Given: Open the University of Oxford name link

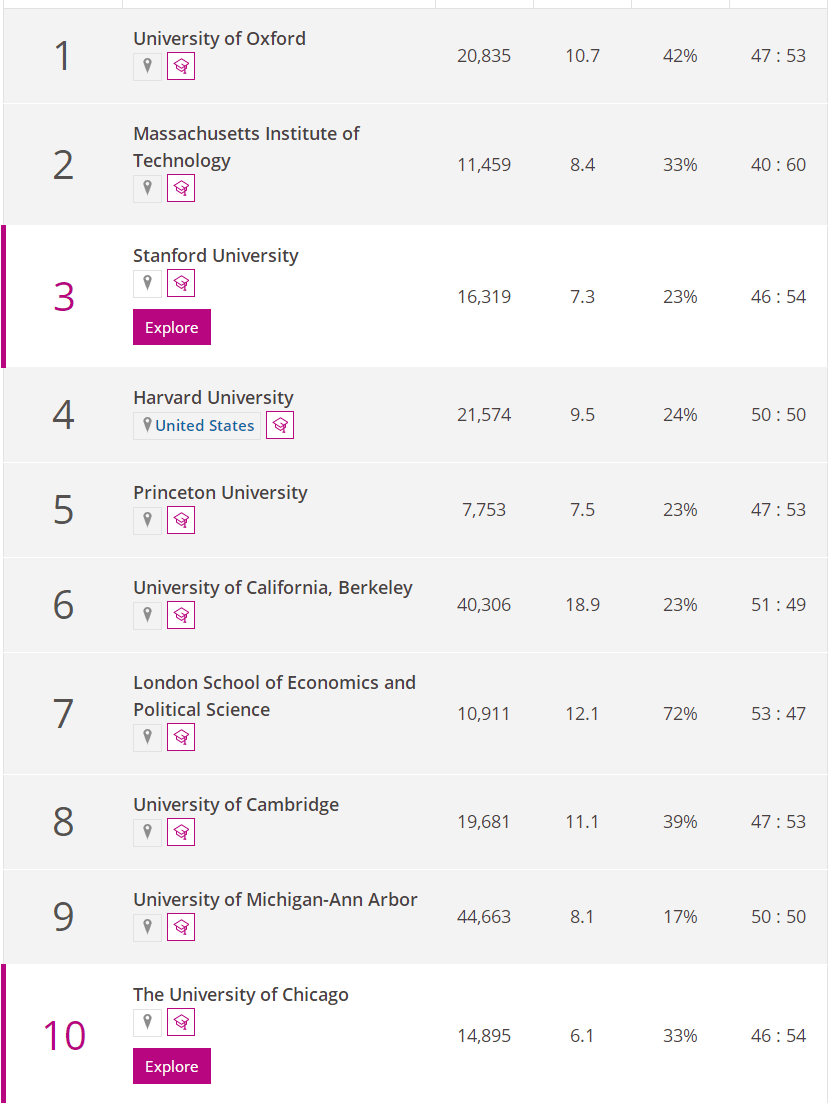Looking at the screenshot, I should click(x=219, y=39).
